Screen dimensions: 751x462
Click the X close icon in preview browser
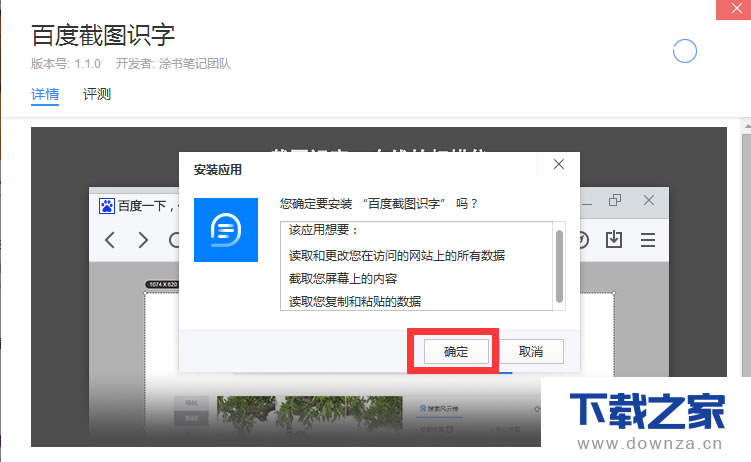point(649,200)
